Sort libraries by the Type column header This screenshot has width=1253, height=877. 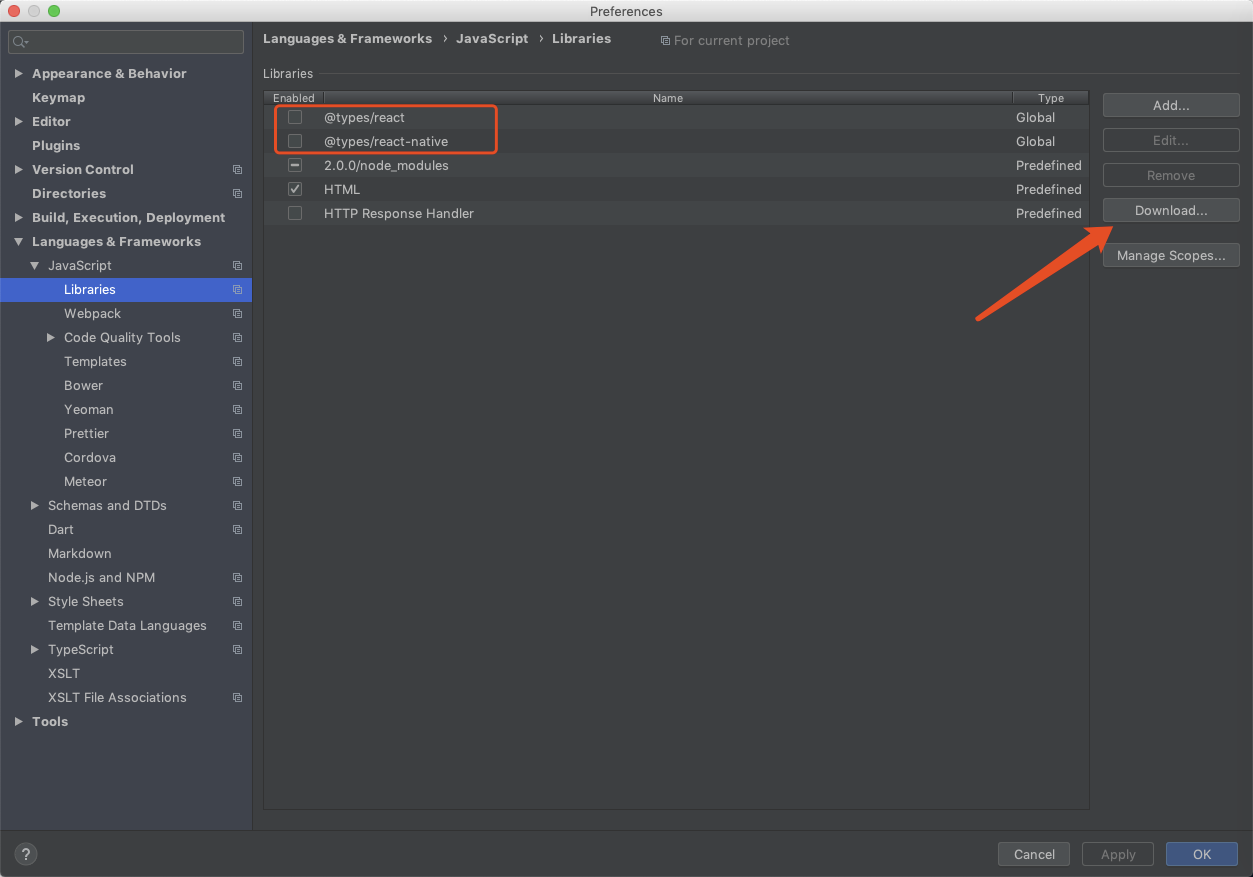(x=1051, y=98)
